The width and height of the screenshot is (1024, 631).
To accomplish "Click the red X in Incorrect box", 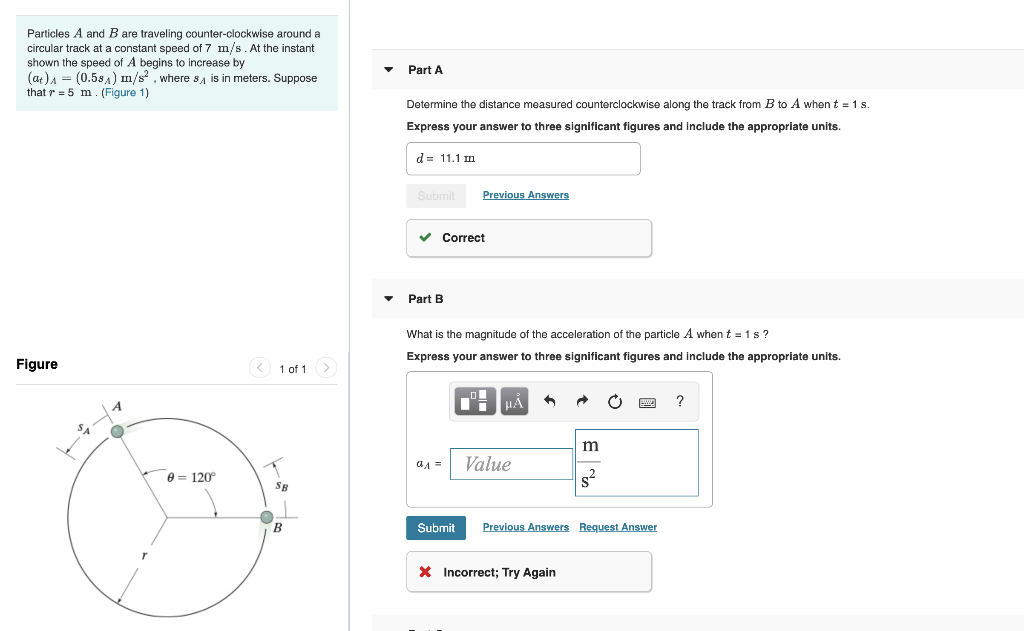I will pyautogui.click(x=425, y=571).
